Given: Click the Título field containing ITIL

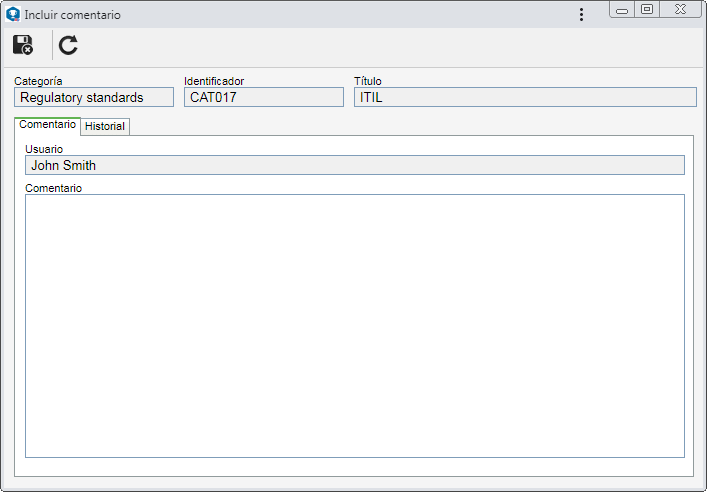Looking at the screenshot, I should 525,97.
